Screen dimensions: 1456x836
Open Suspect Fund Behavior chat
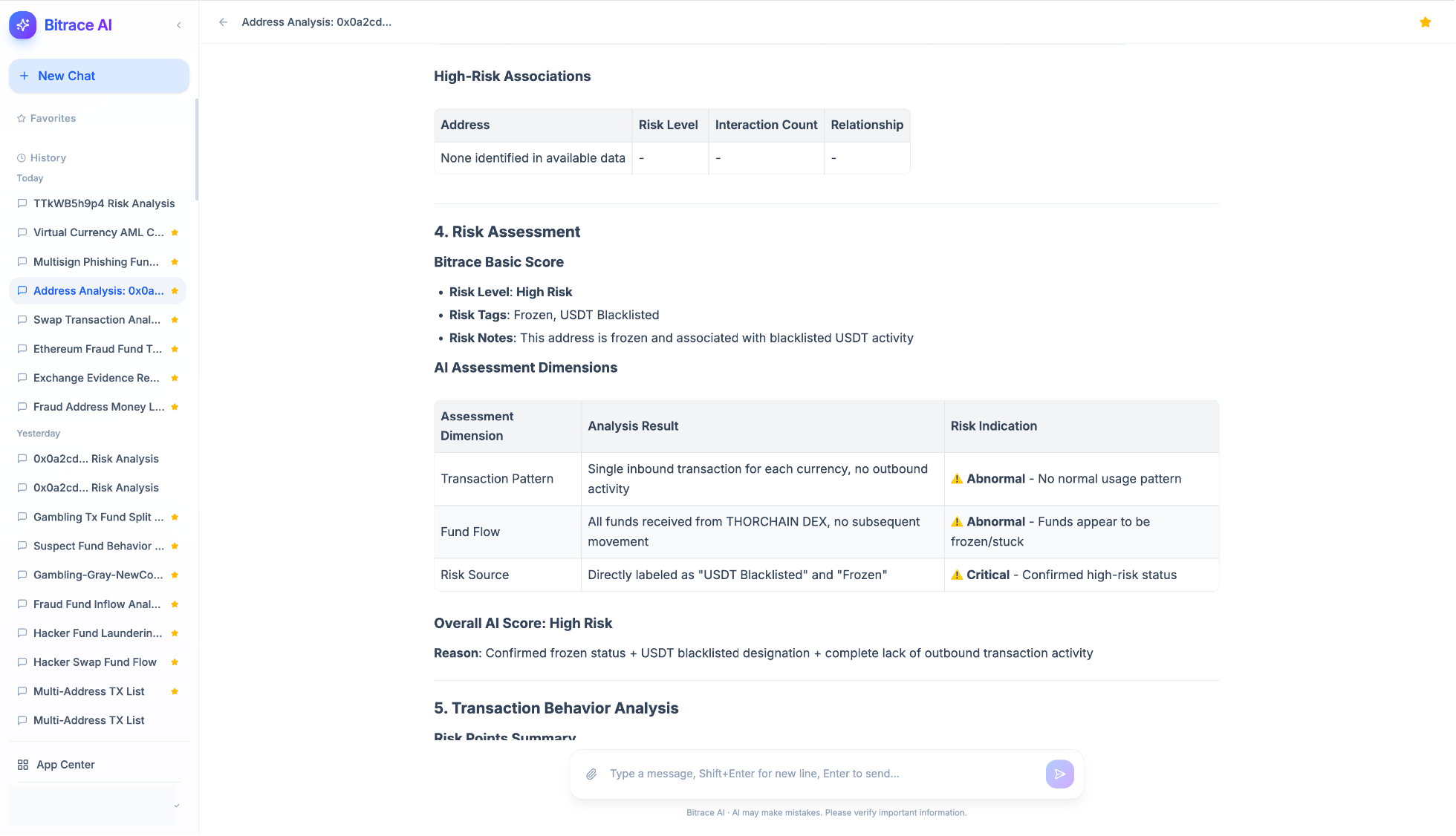point(98,546)
